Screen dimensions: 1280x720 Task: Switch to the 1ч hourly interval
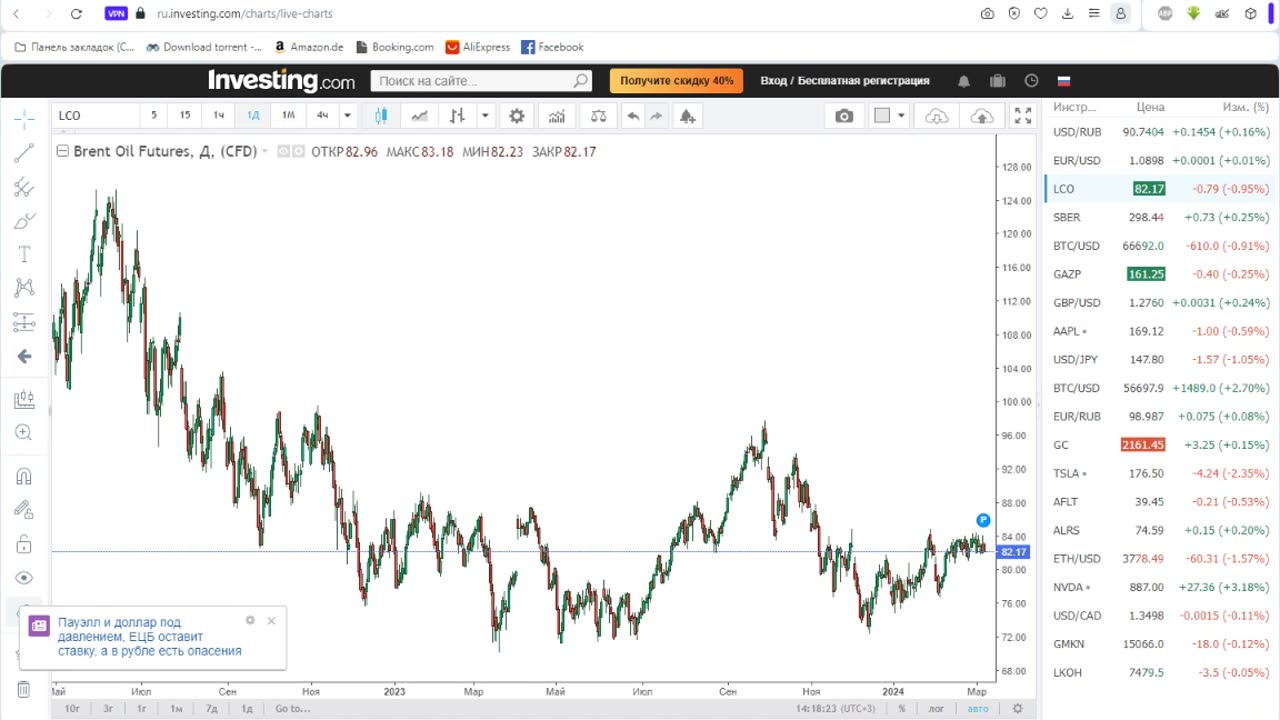(218, 116)
